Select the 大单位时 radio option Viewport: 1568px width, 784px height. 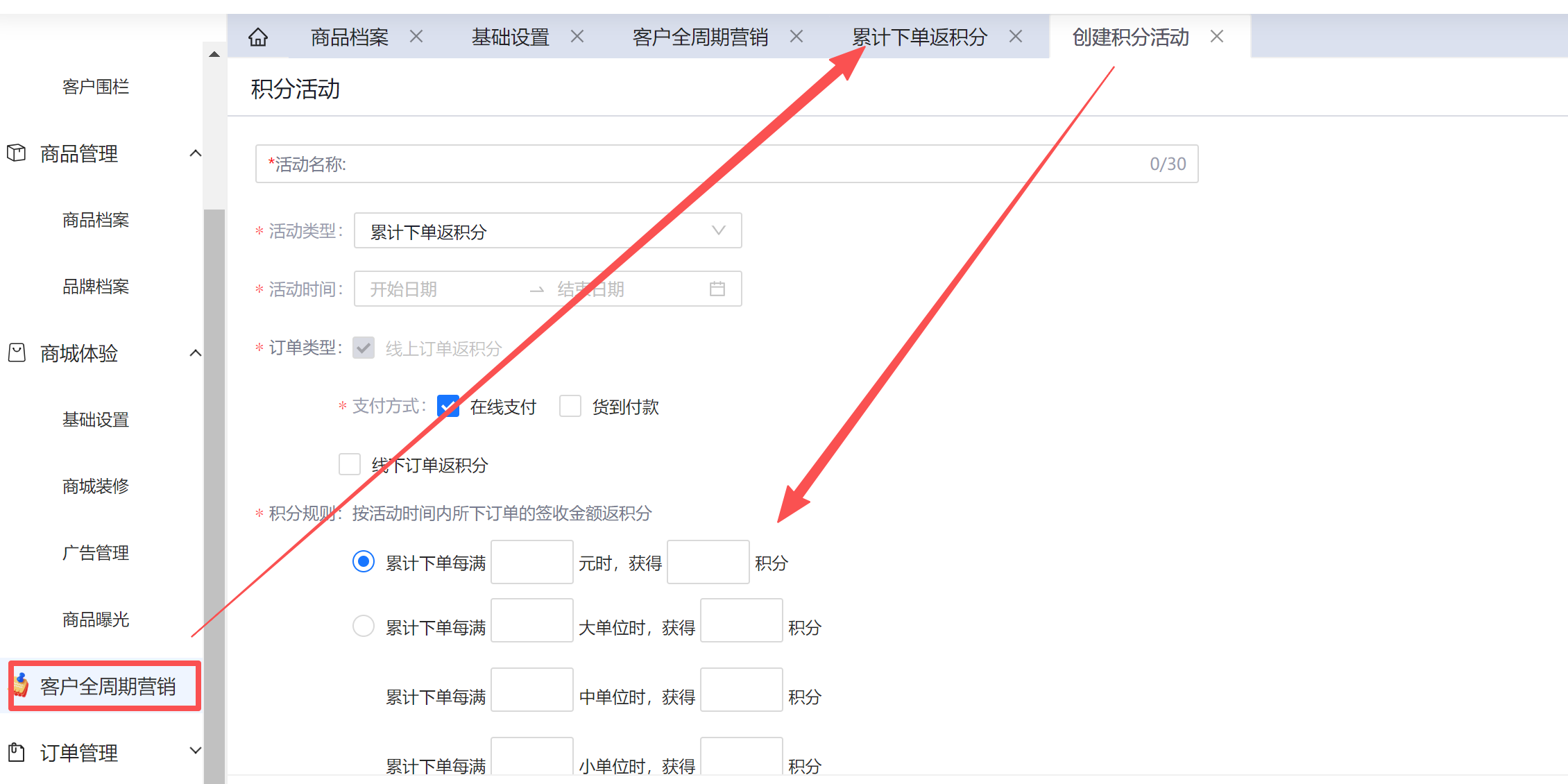pos(364,626)
